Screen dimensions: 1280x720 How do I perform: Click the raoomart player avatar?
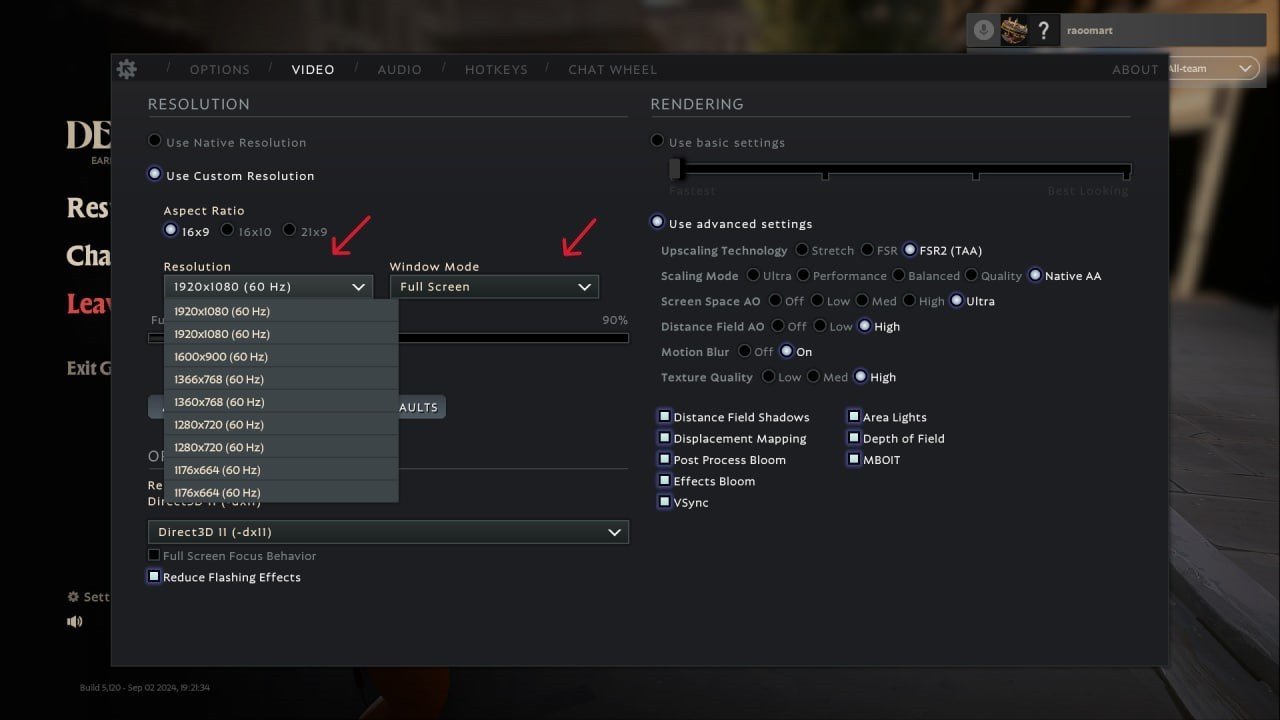pyautogui.click(x=1014, y=30)
